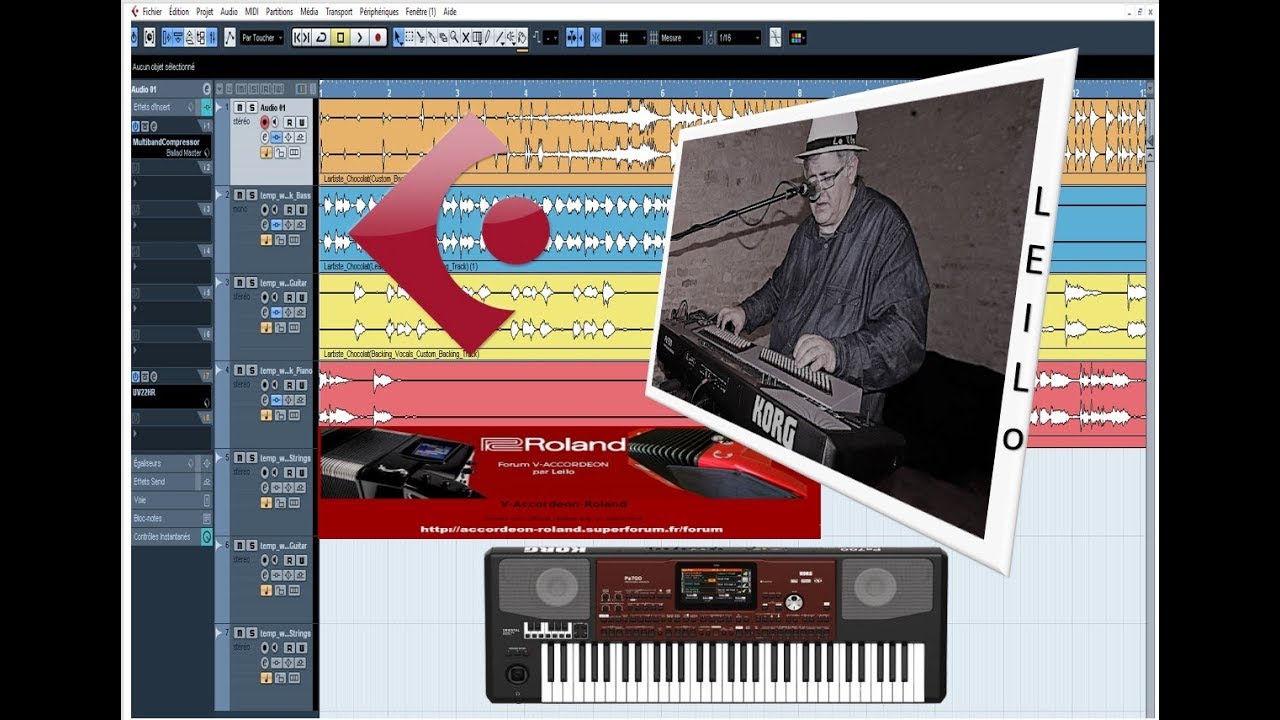Toggle Snap on/off icon

point(595,37)
